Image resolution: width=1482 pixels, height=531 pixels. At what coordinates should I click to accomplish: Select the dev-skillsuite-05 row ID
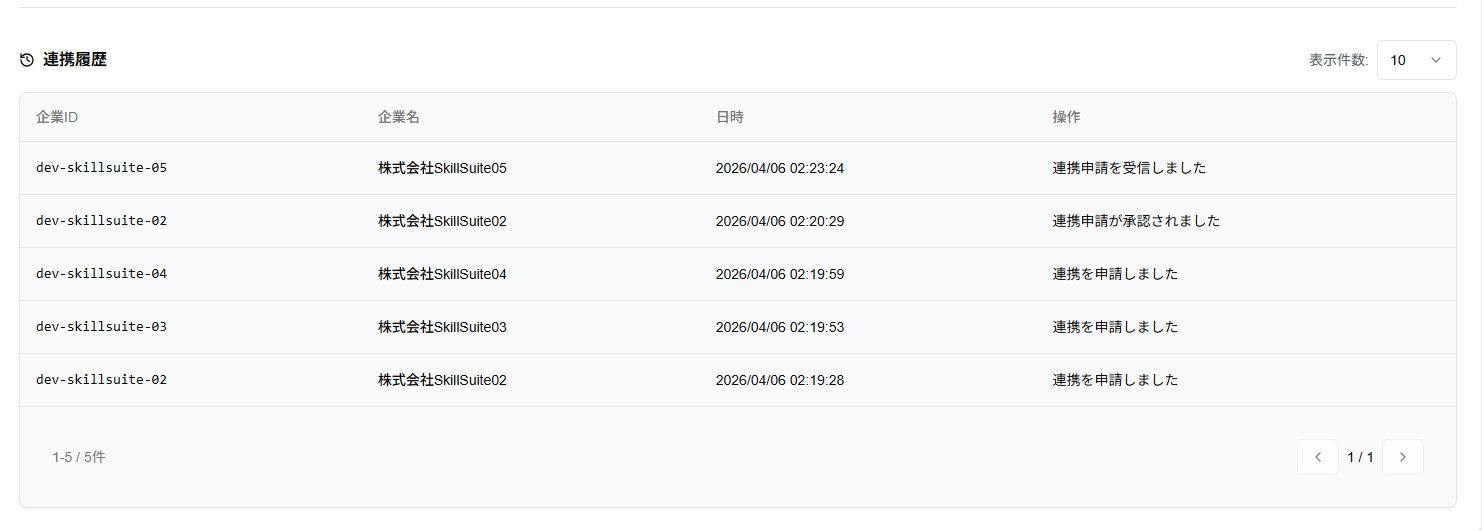coord(101,168)
